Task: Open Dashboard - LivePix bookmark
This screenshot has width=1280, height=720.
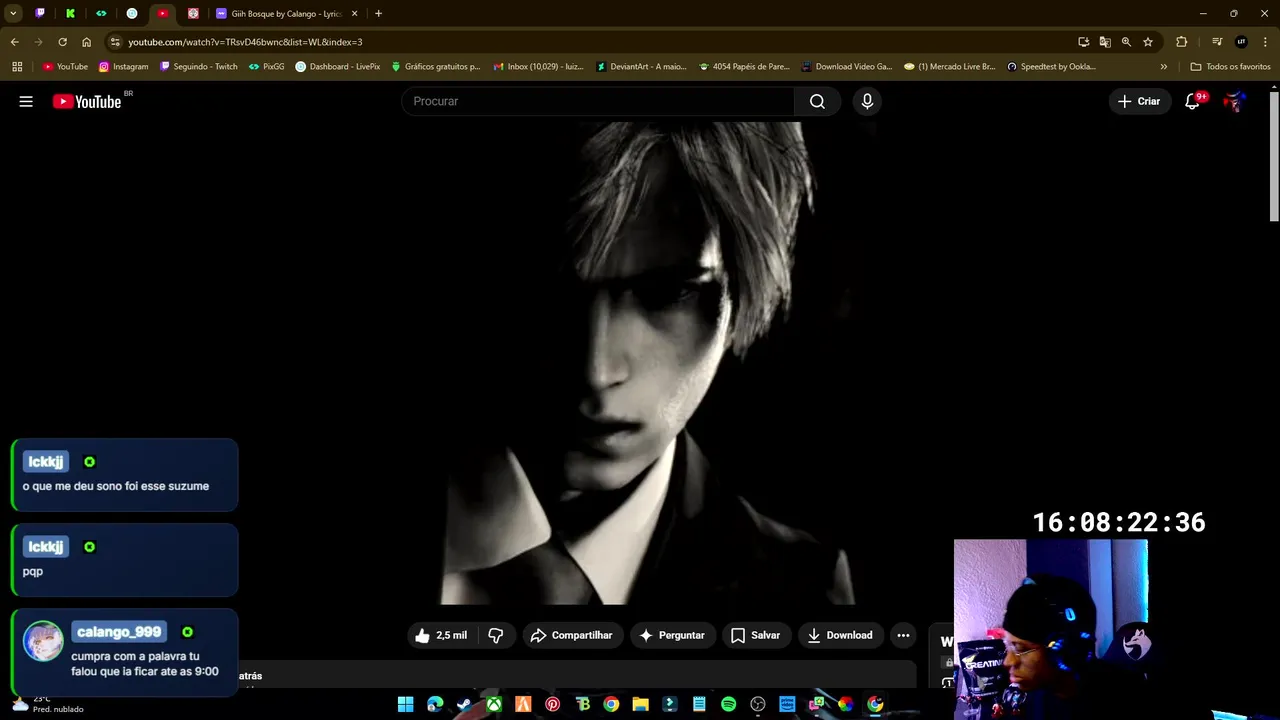Action: pos(338,67)
